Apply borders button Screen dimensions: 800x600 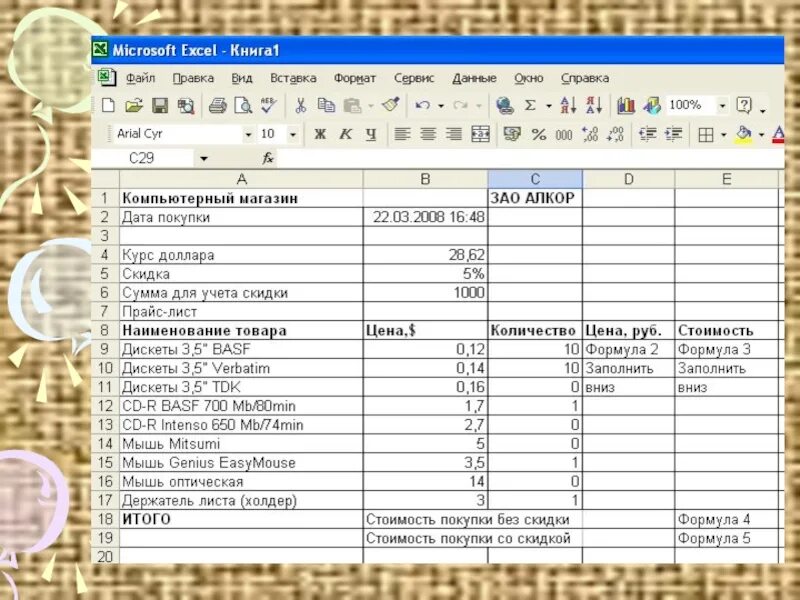pos(706,135)
